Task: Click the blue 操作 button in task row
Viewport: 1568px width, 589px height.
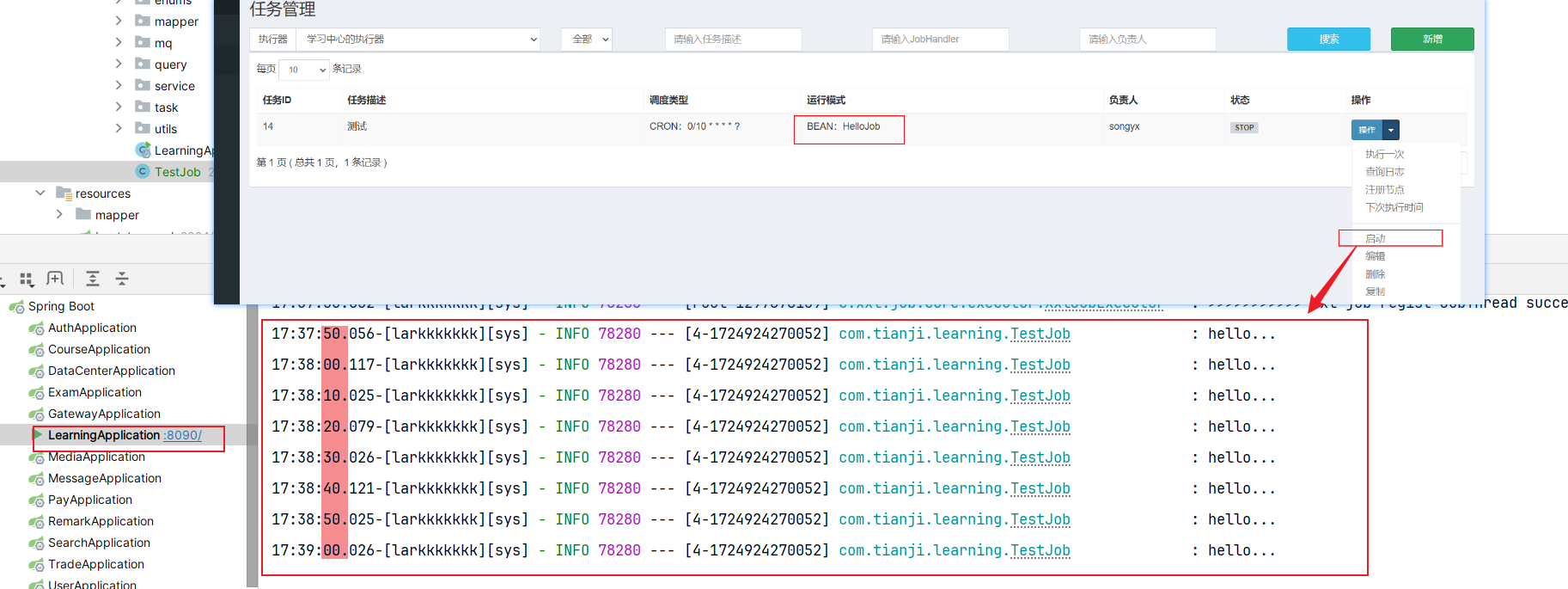Action: coord(1367,130)
